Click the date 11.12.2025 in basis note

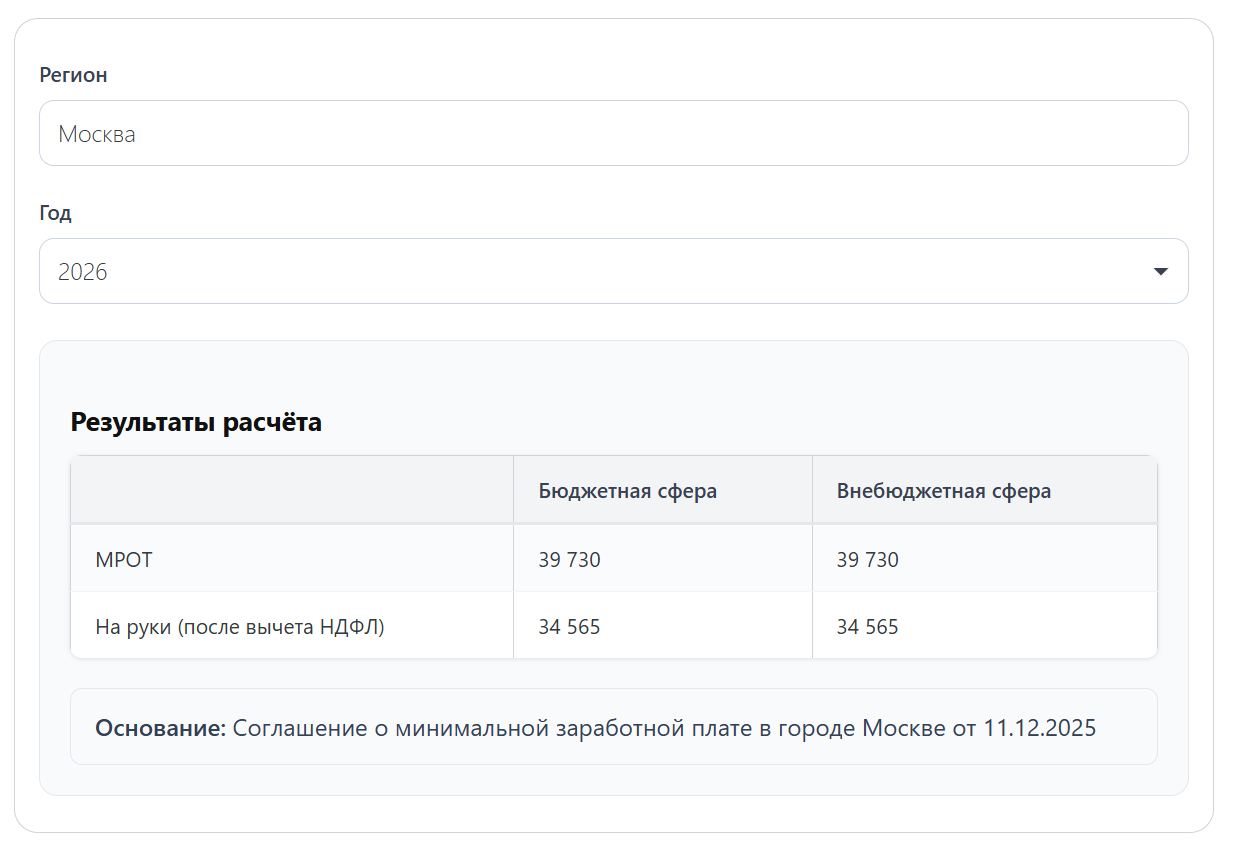[1039, 728]
